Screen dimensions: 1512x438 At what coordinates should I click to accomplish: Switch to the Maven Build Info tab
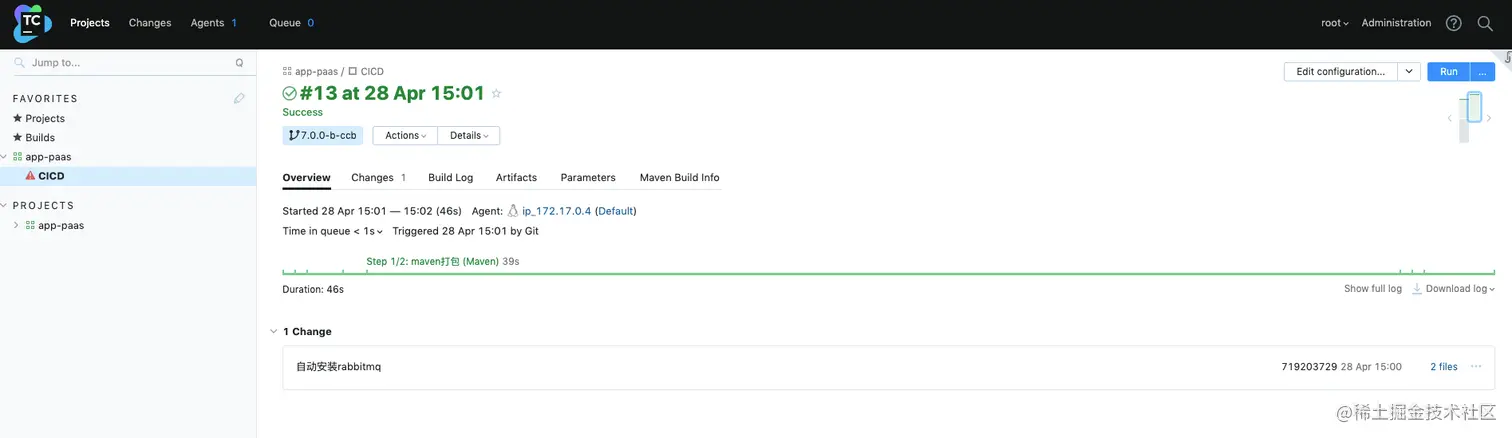click(679, 178)
